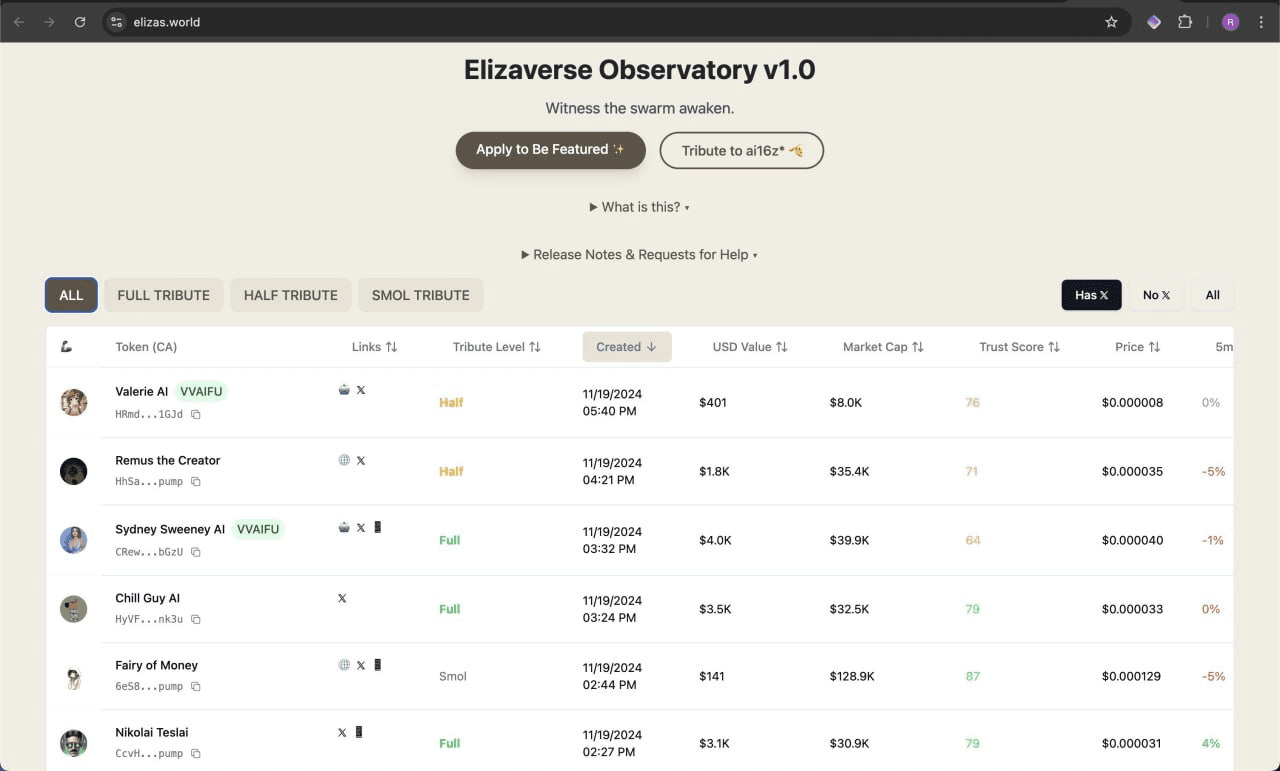
Task: Open Chill Guy AI X link
Action: click(x=342, y=598)
